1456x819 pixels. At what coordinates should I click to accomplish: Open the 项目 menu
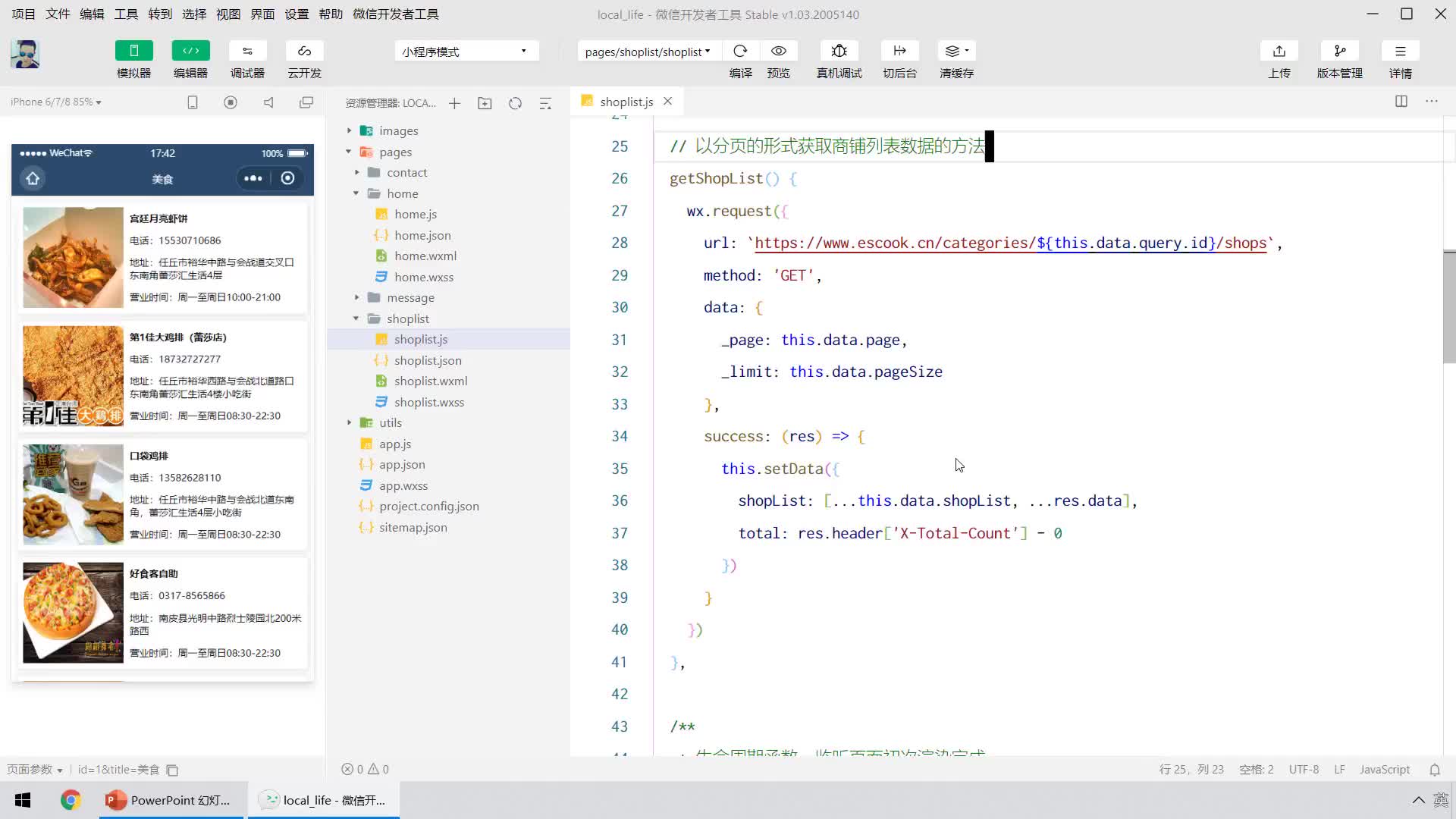[x=24, y=14]
